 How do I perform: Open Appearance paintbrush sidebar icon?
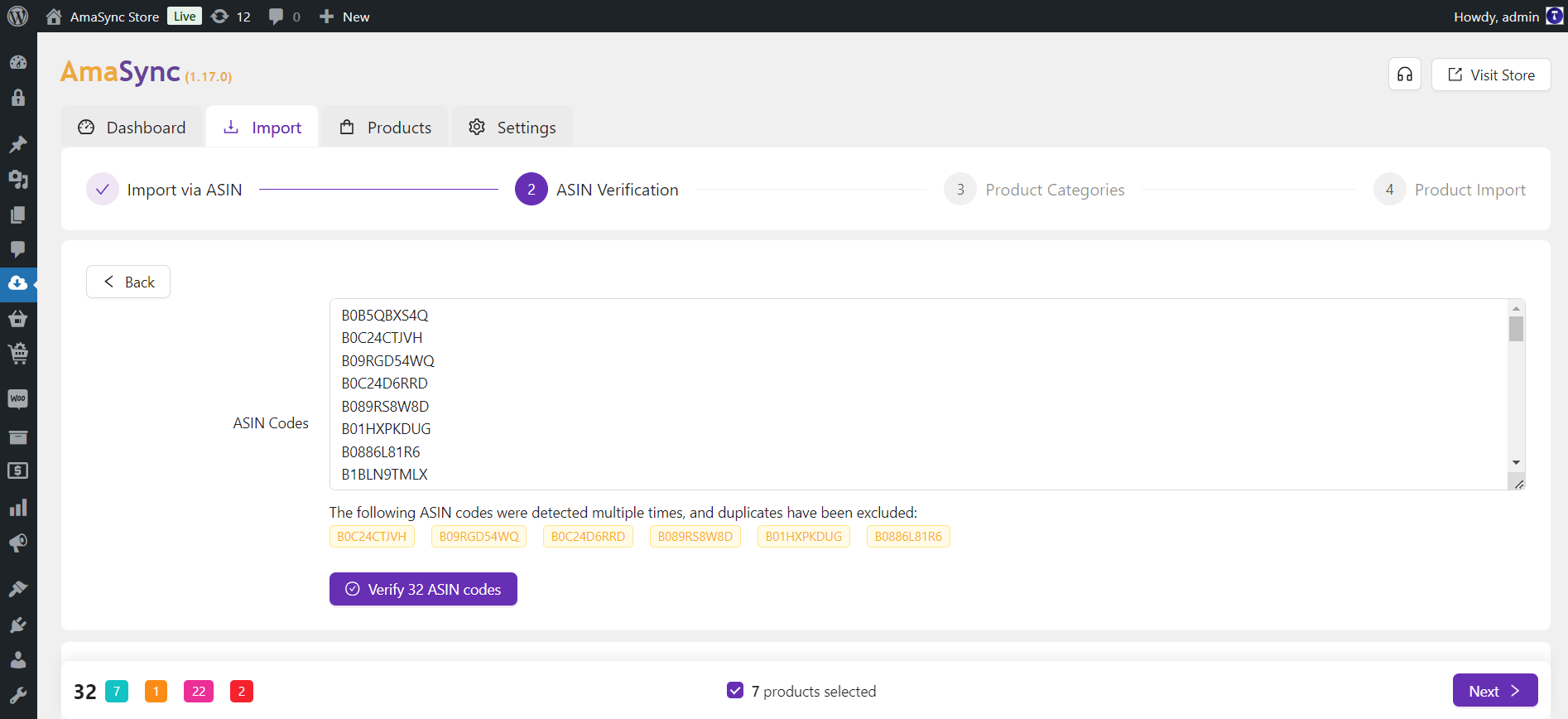(18, 589)
